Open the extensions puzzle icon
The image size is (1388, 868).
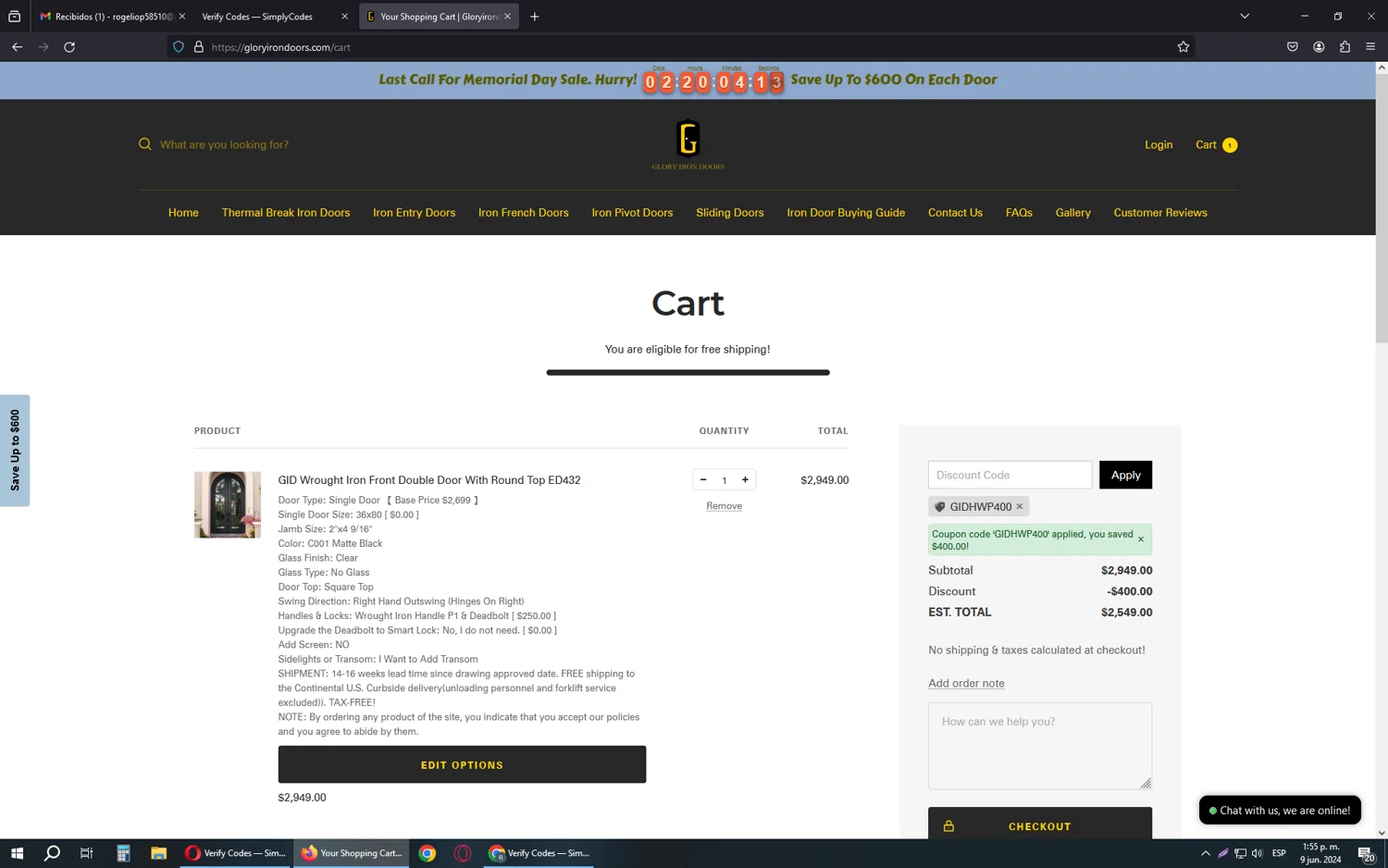[x=1345, y=47]
